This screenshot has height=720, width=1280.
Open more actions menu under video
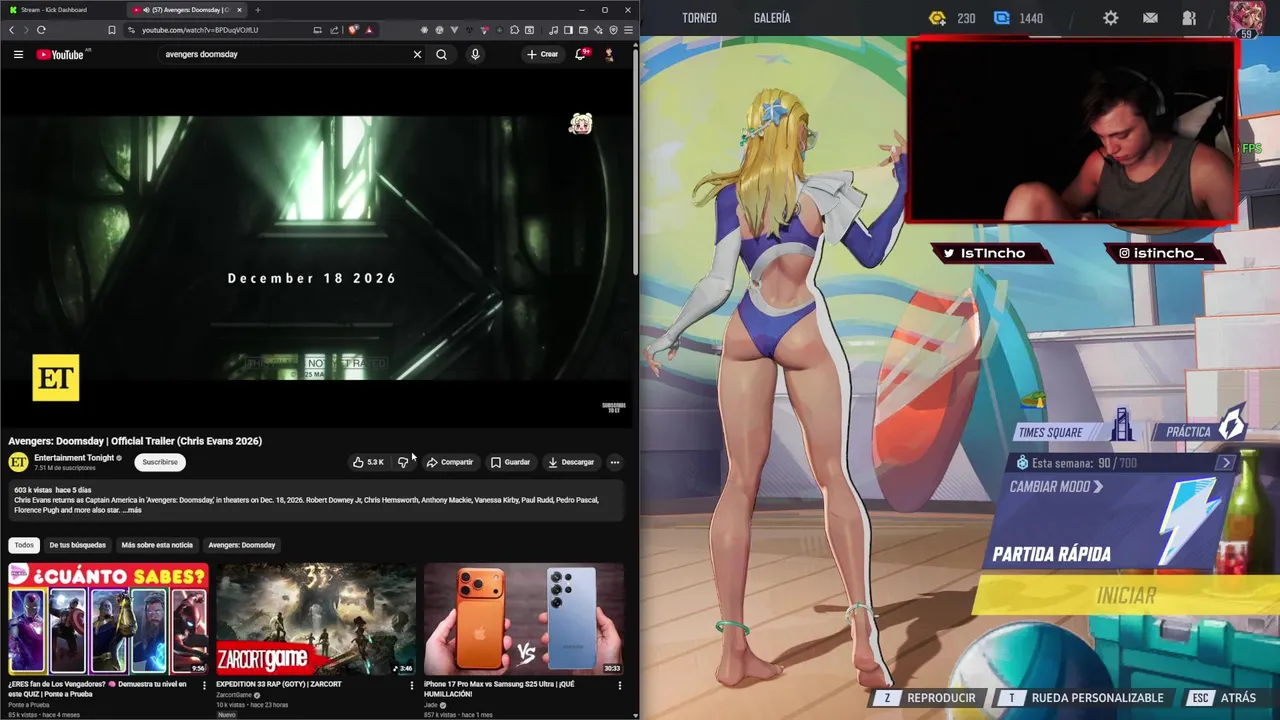tap(615, 462)
